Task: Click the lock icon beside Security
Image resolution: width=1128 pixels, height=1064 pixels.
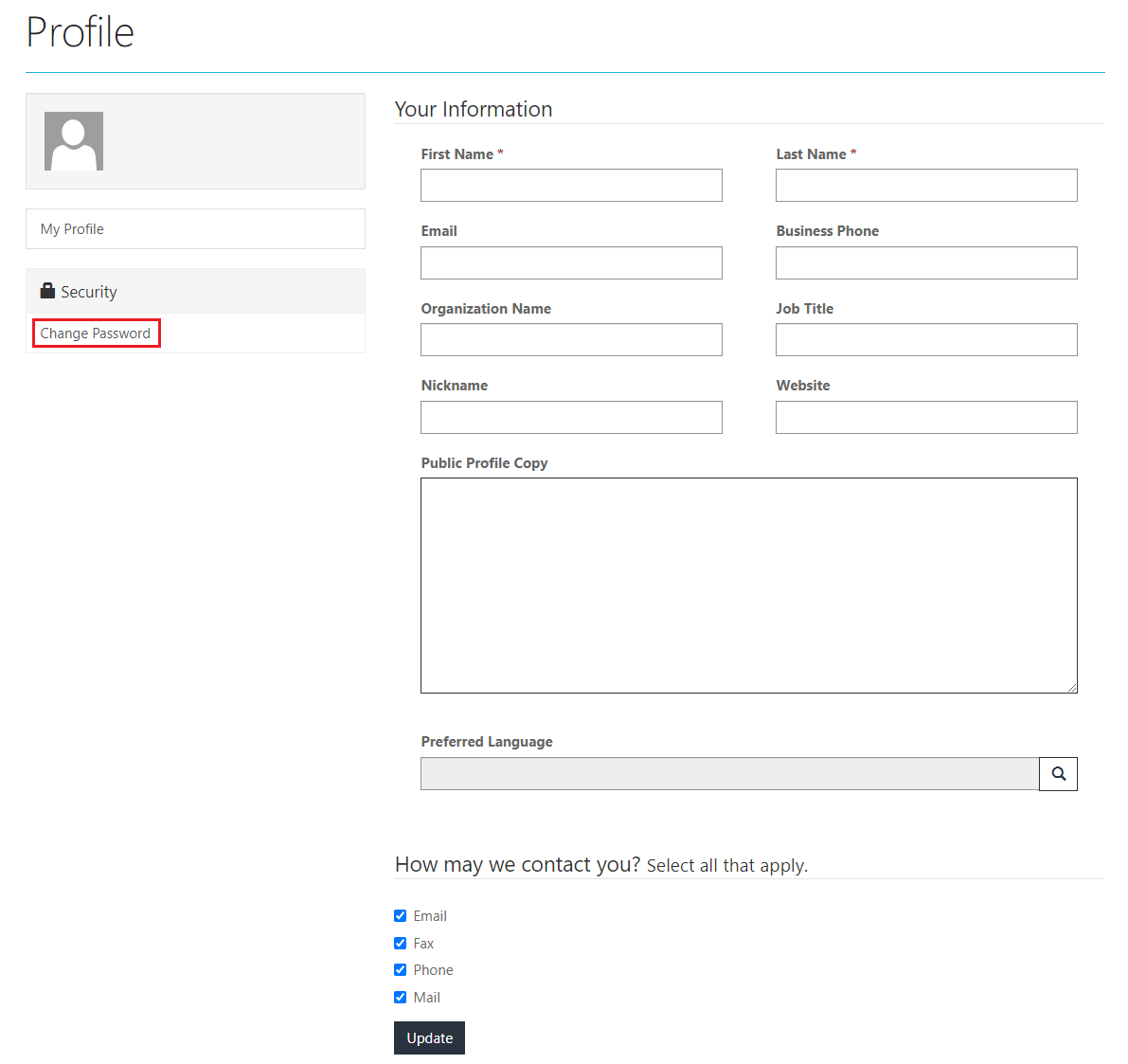Action: [47, 291]
